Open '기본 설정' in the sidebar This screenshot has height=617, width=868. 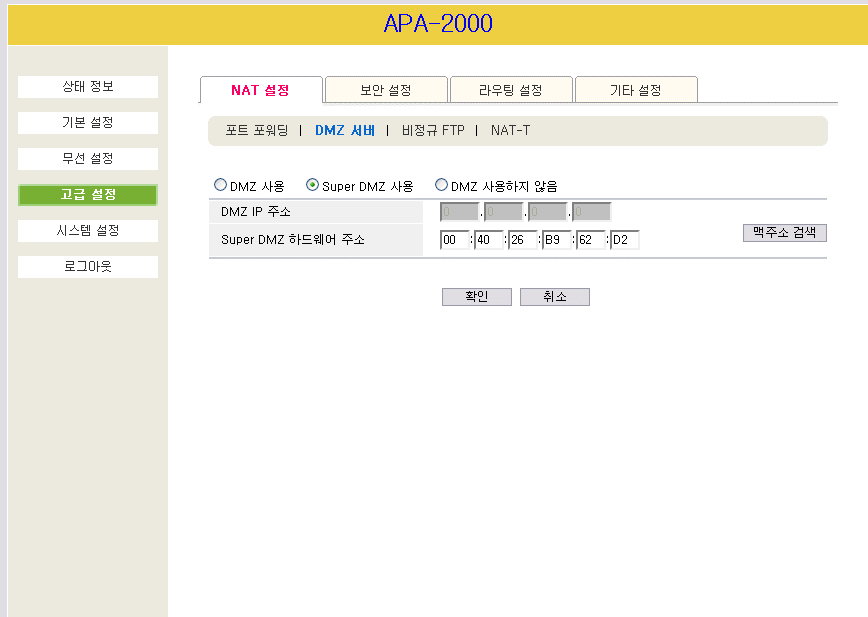88,123
